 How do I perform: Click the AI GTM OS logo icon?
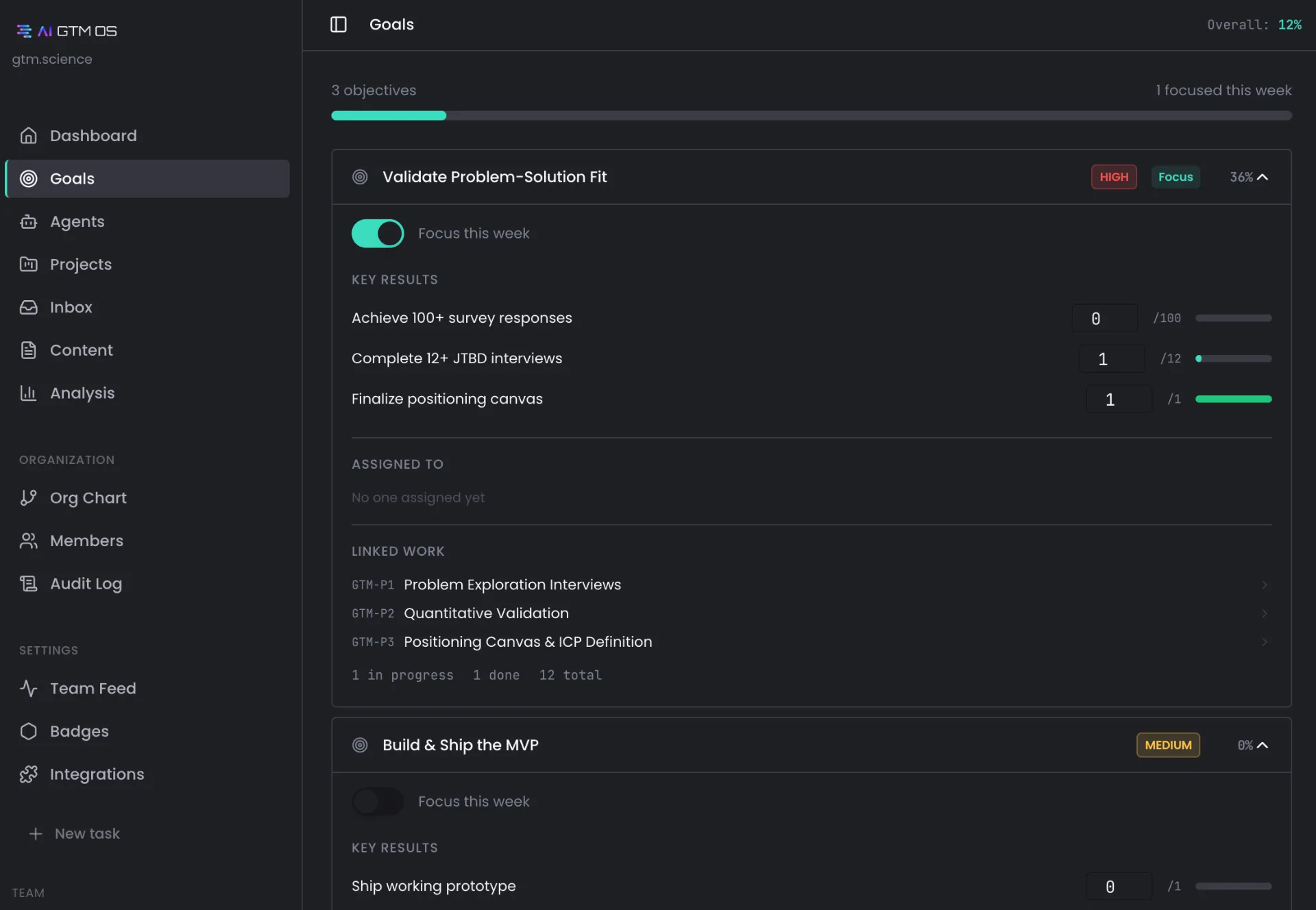coord(24,31)
